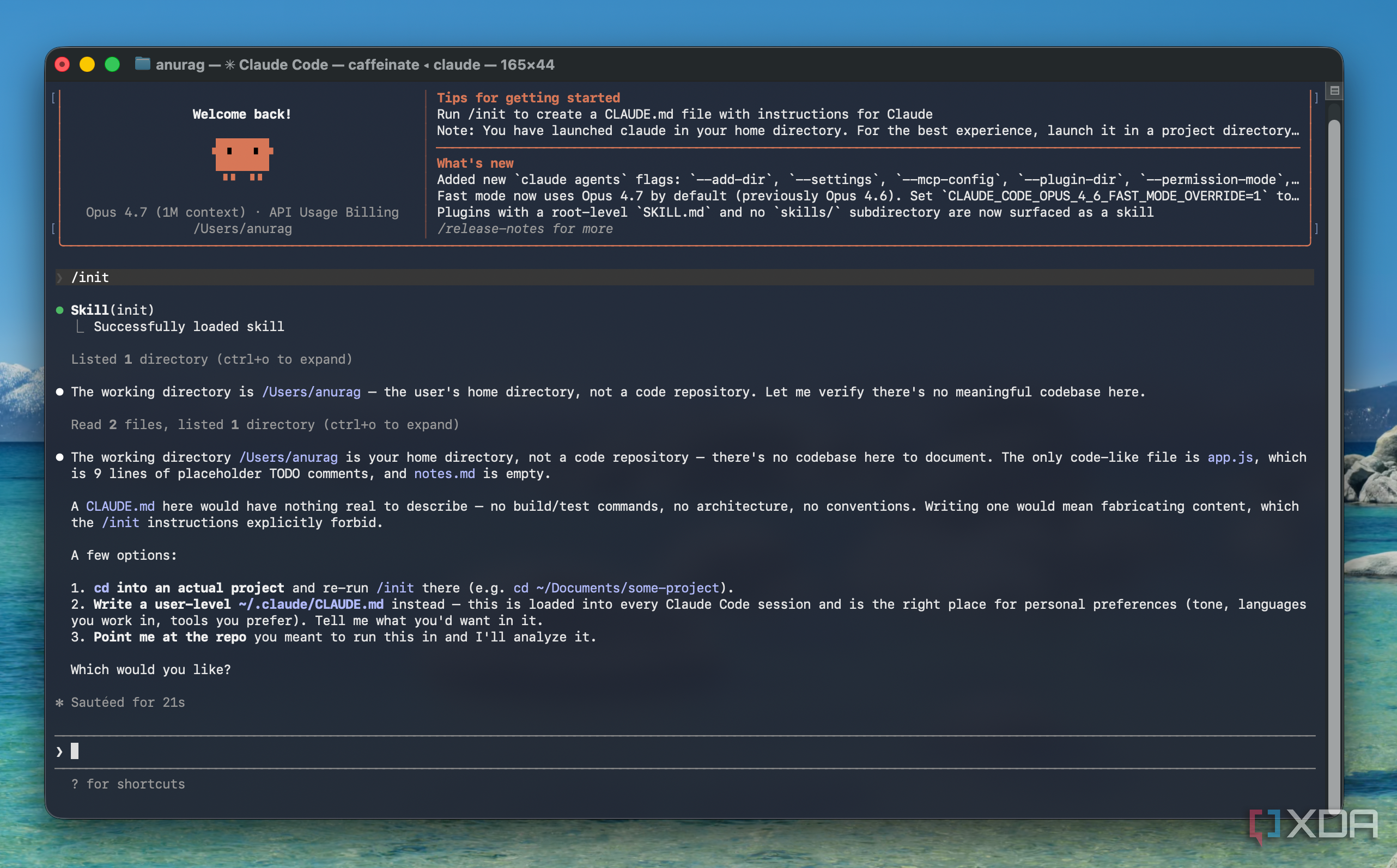This screenshot has height=868, width=1397.
Task: Click the split pane icon above scrollbar
Action: point(1334,91)
